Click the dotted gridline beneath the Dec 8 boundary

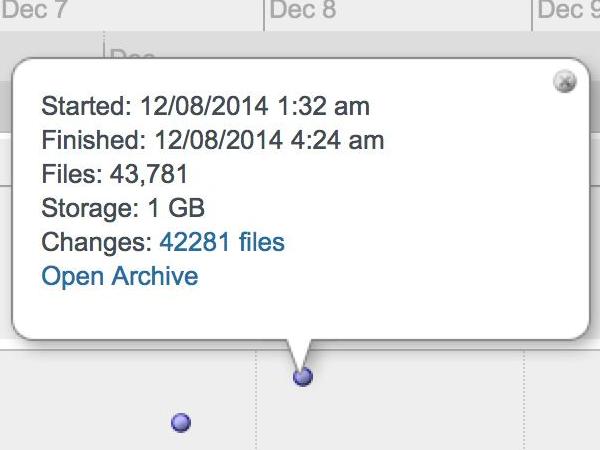[256, 400]
